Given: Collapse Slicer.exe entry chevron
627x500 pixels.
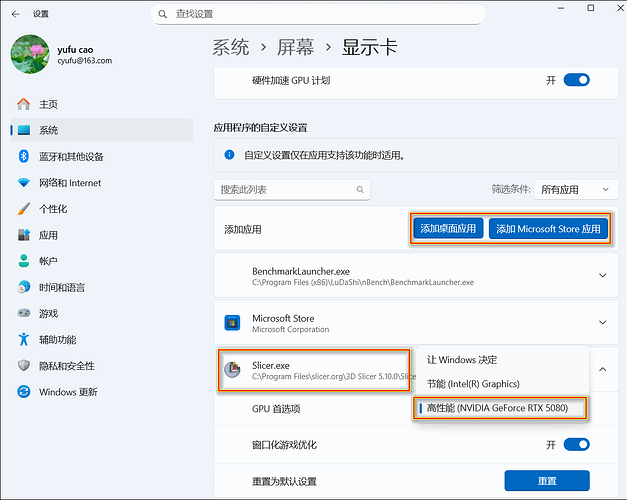Looking at the screenshot, I should click(602, 369).
